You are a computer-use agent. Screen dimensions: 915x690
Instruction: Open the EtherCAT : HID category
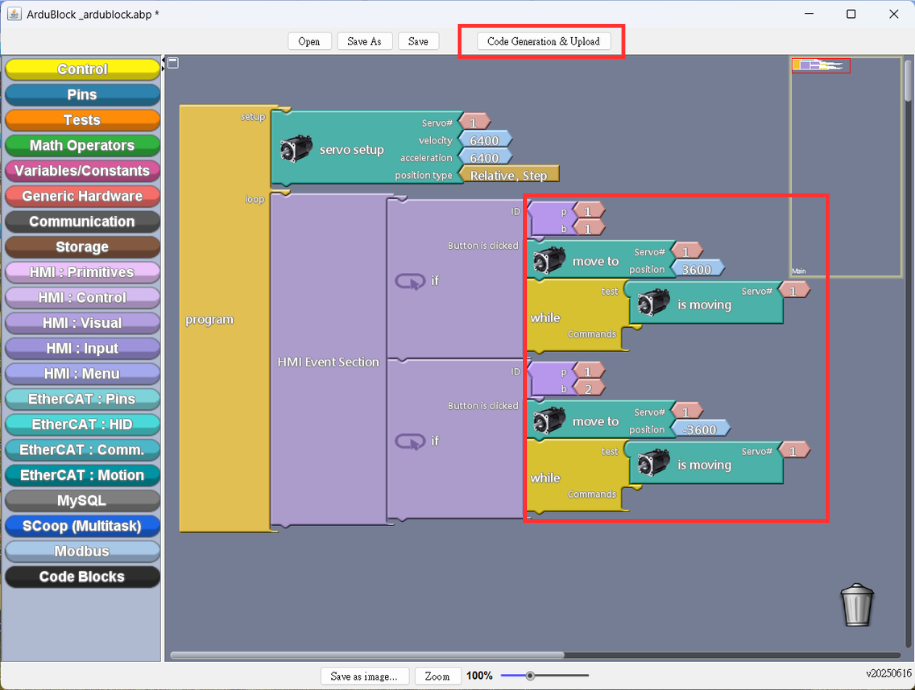click(x=82, y=424)
